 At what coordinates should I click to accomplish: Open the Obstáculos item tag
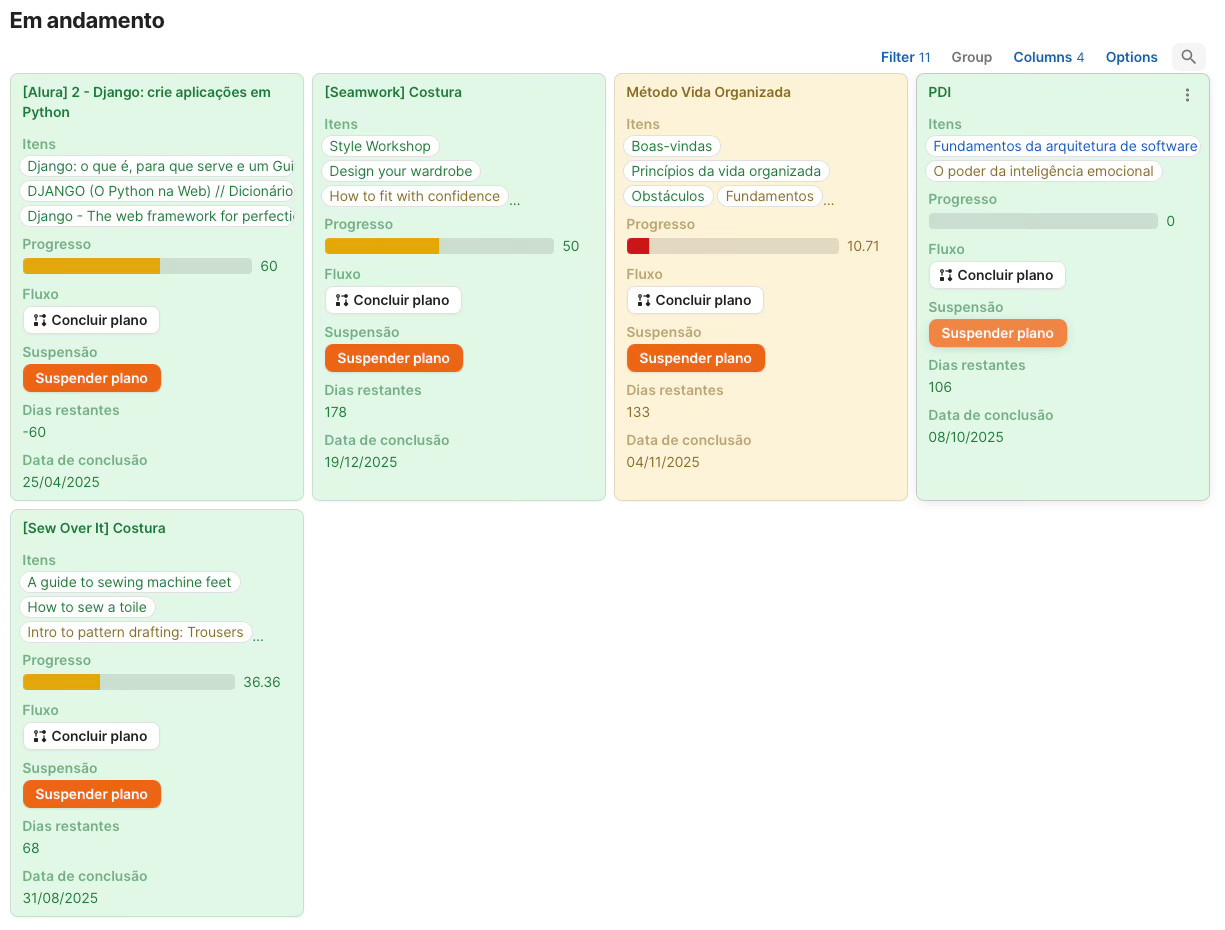pos(668,196)
